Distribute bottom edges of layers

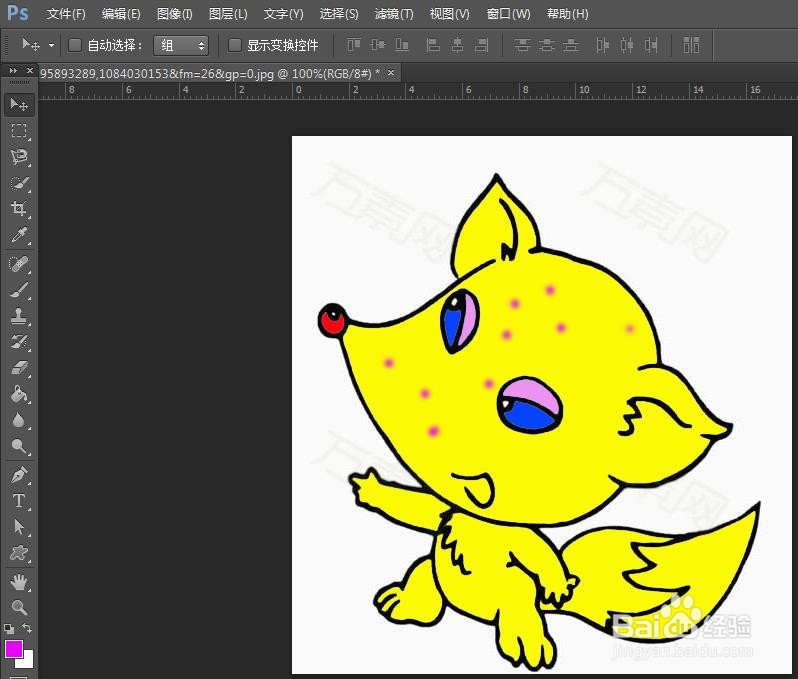tap(571, 45)
